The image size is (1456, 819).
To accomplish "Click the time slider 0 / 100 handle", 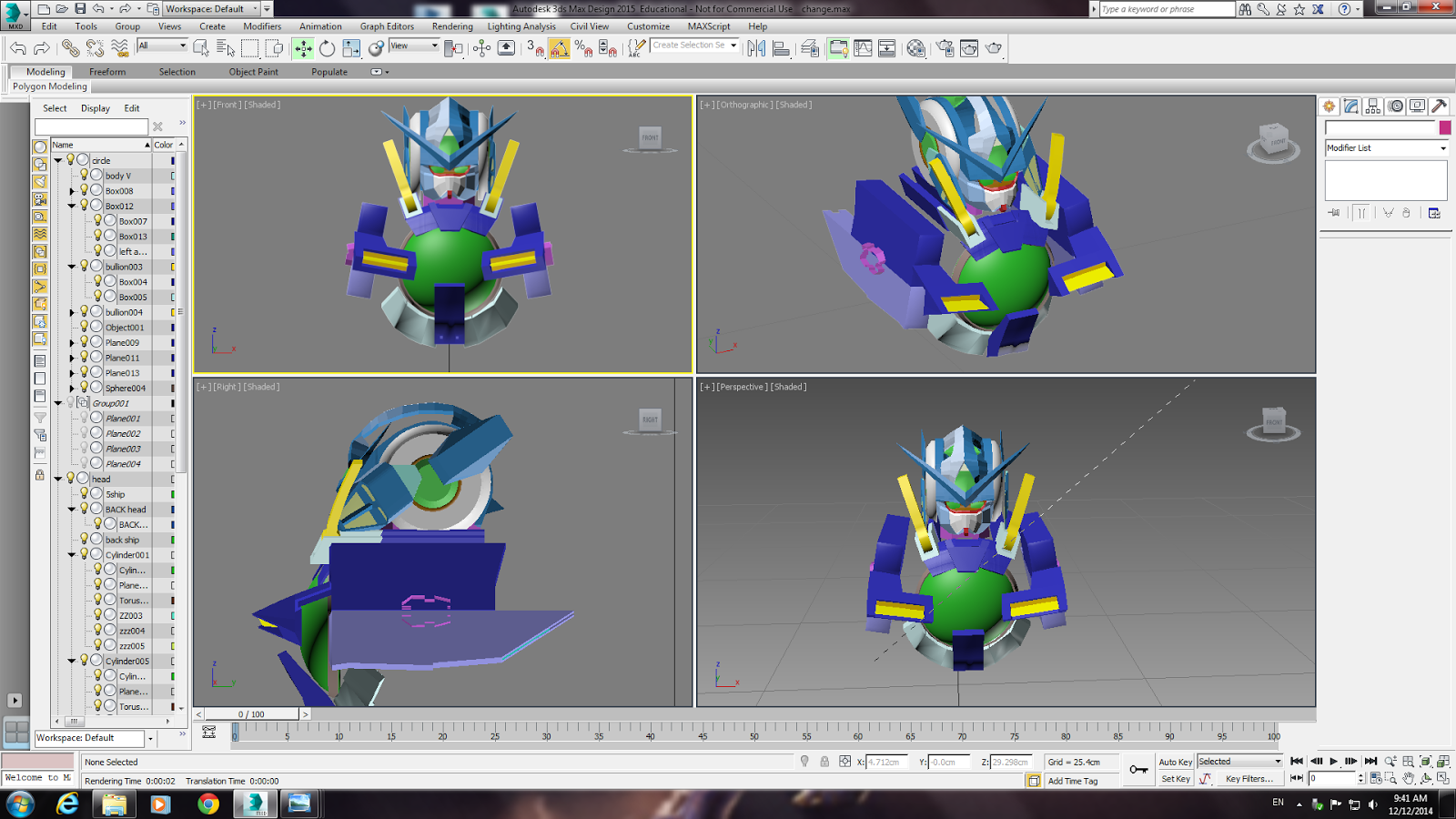I will click(252, 714).
